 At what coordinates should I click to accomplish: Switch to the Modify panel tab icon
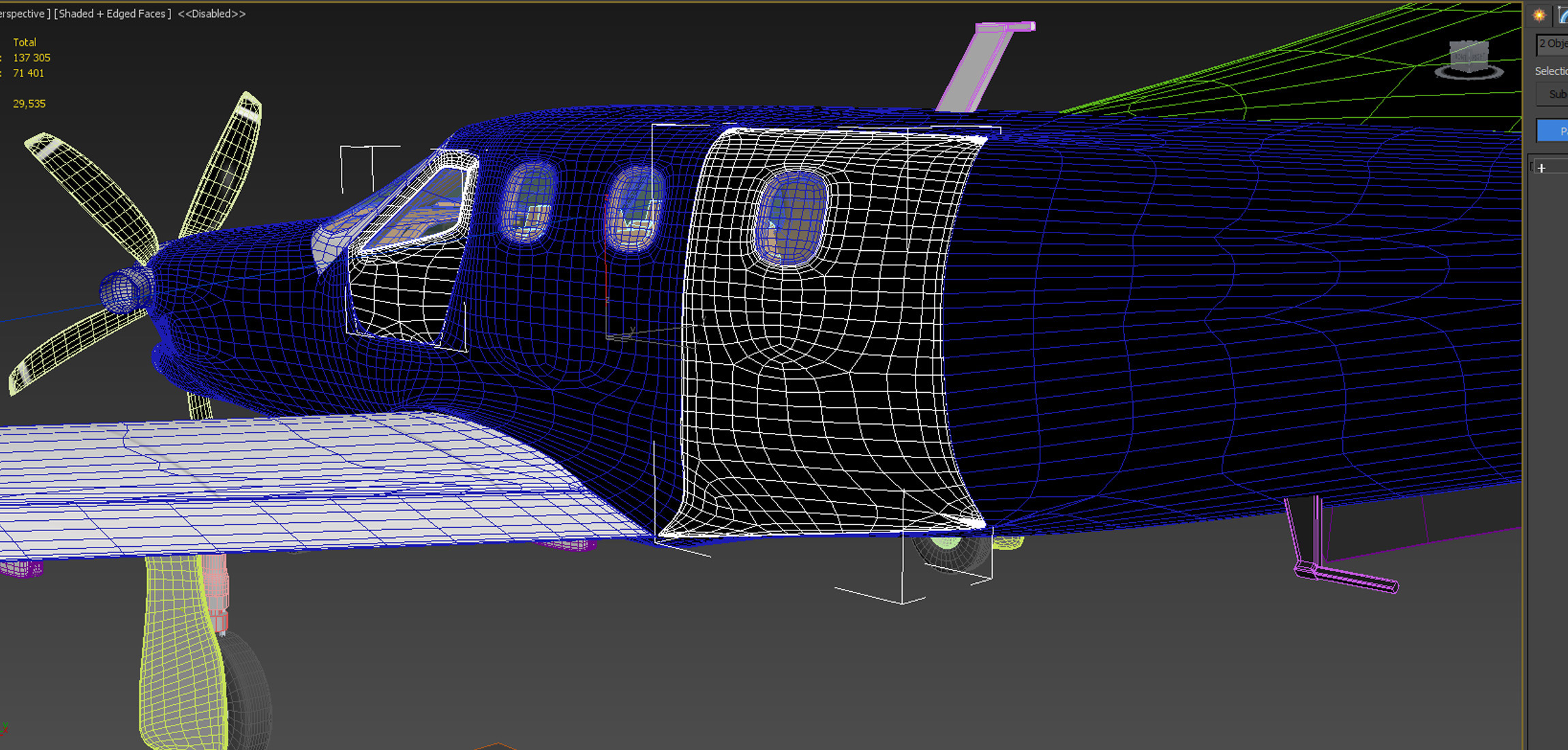point(1563,15)
